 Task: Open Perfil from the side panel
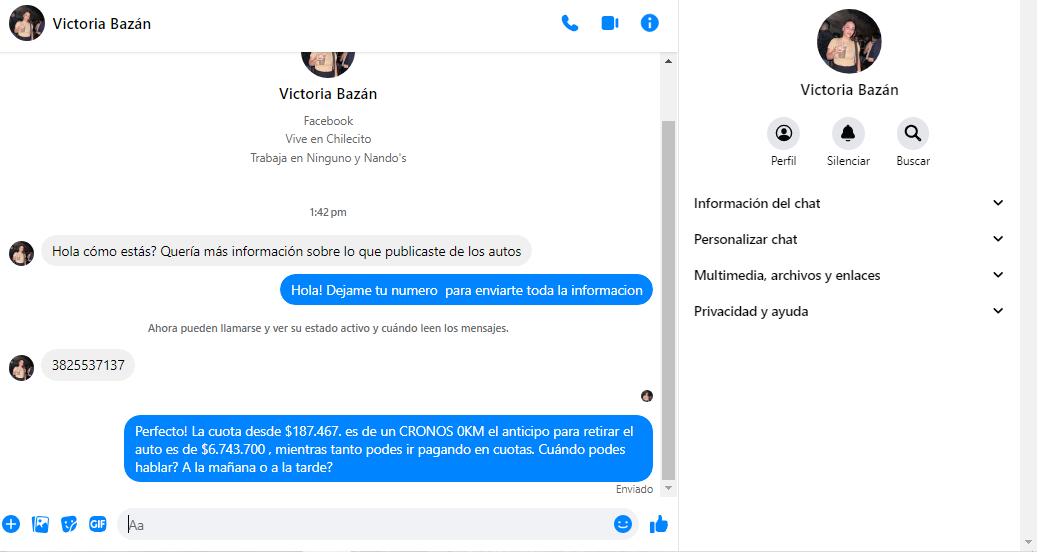tap(784, 142)
